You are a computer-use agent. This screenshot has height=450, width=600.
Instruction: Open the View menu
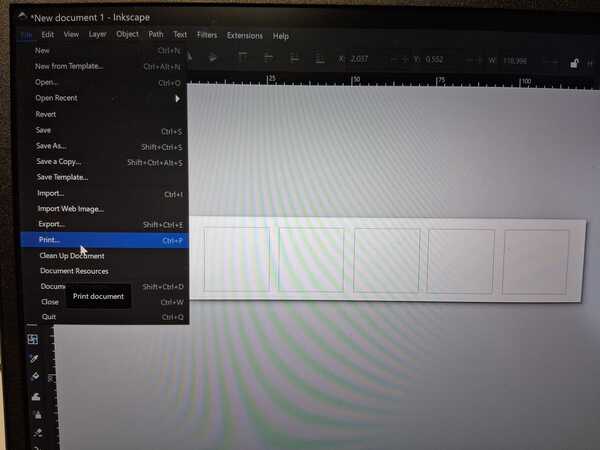71,34
